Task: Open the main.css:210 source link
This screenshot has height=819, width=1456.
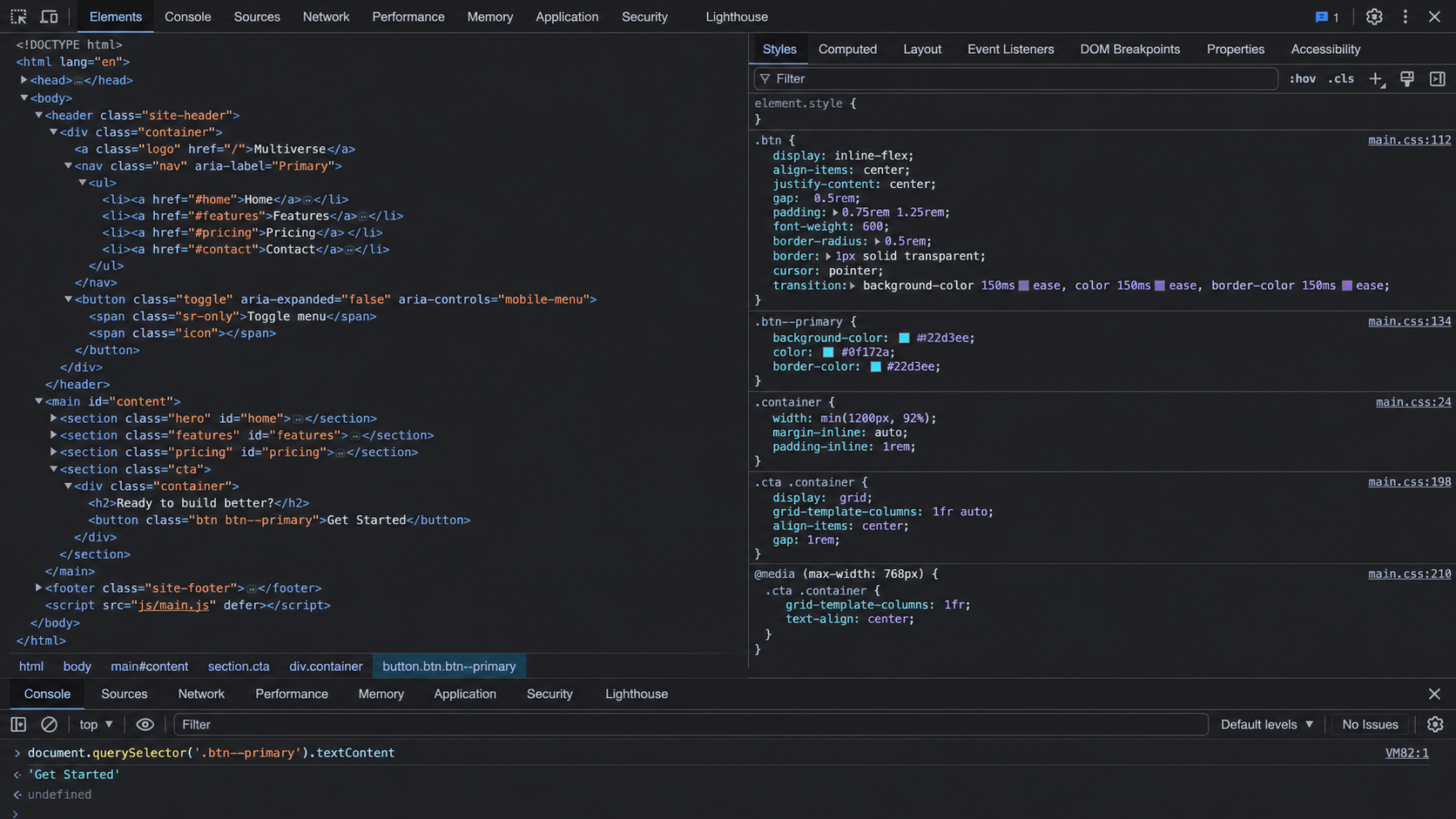Action: (1409, 574)
